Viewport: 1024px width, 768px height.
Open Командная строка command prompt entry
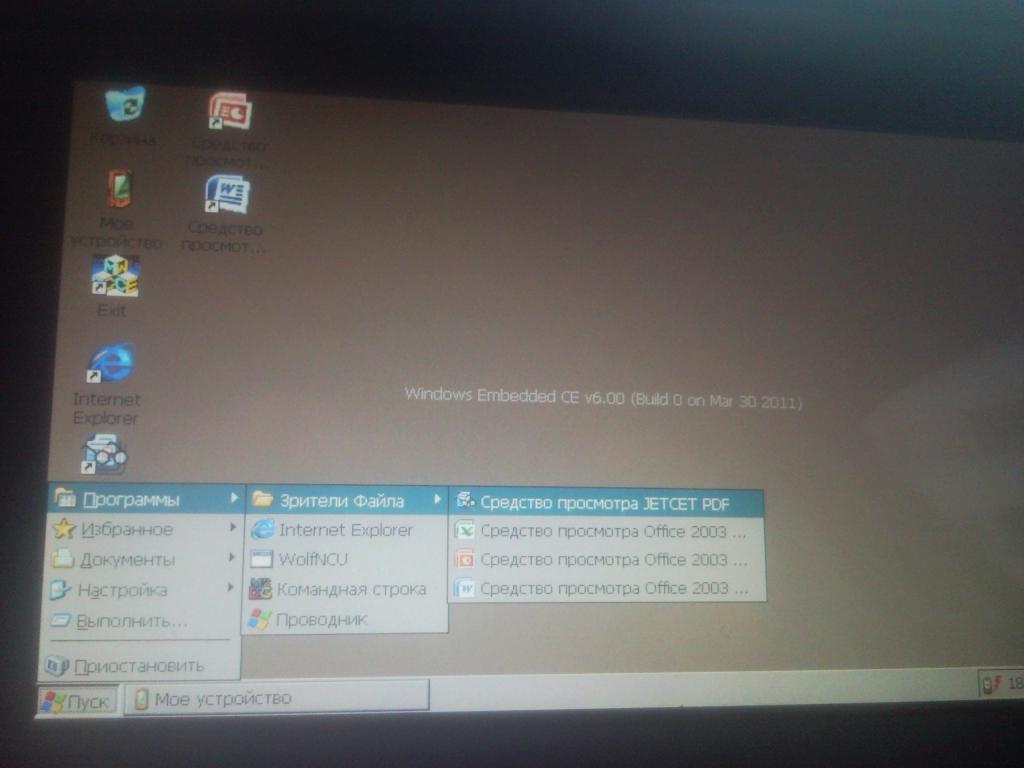345,589
